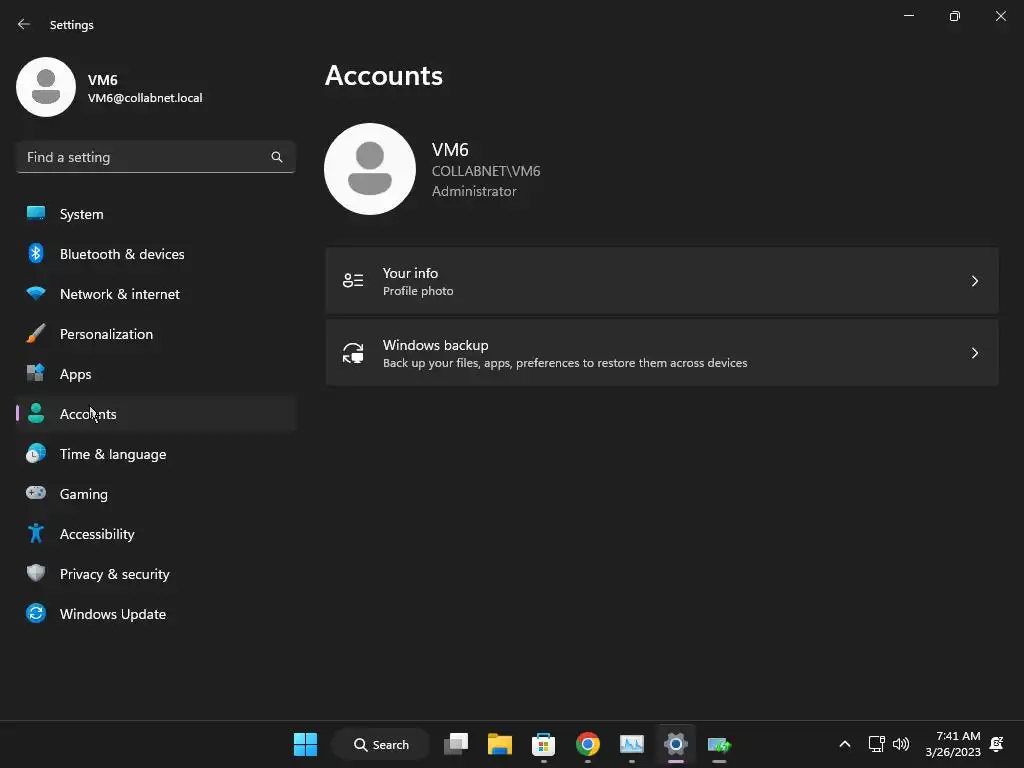Go to Personalization settings
The image size is (1024, 768).
pyautogui.click(x=155, y=334)
